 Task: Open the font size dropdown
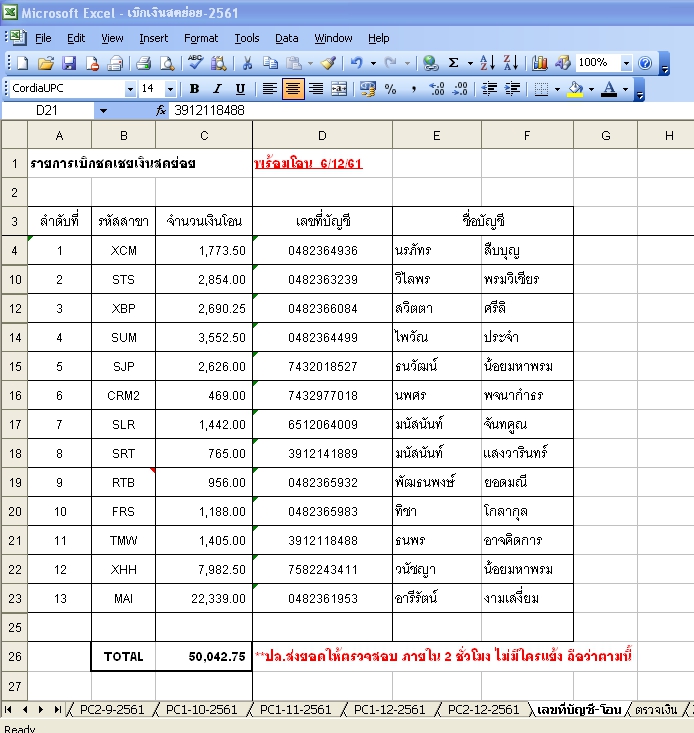coord(171,89)
